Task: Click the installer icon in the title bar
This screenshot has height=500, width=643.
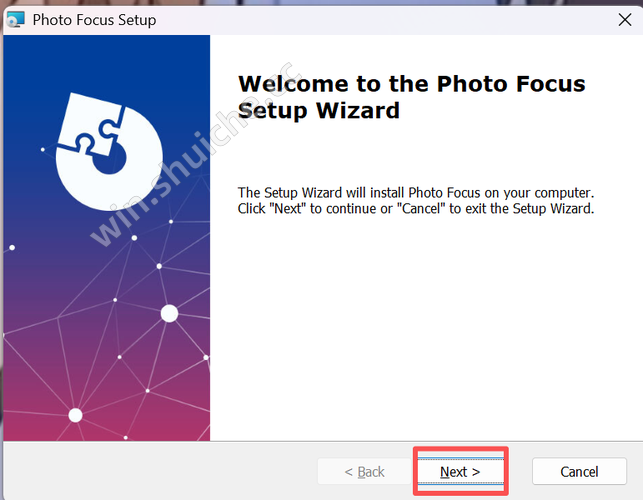Action: coord(15,19)
